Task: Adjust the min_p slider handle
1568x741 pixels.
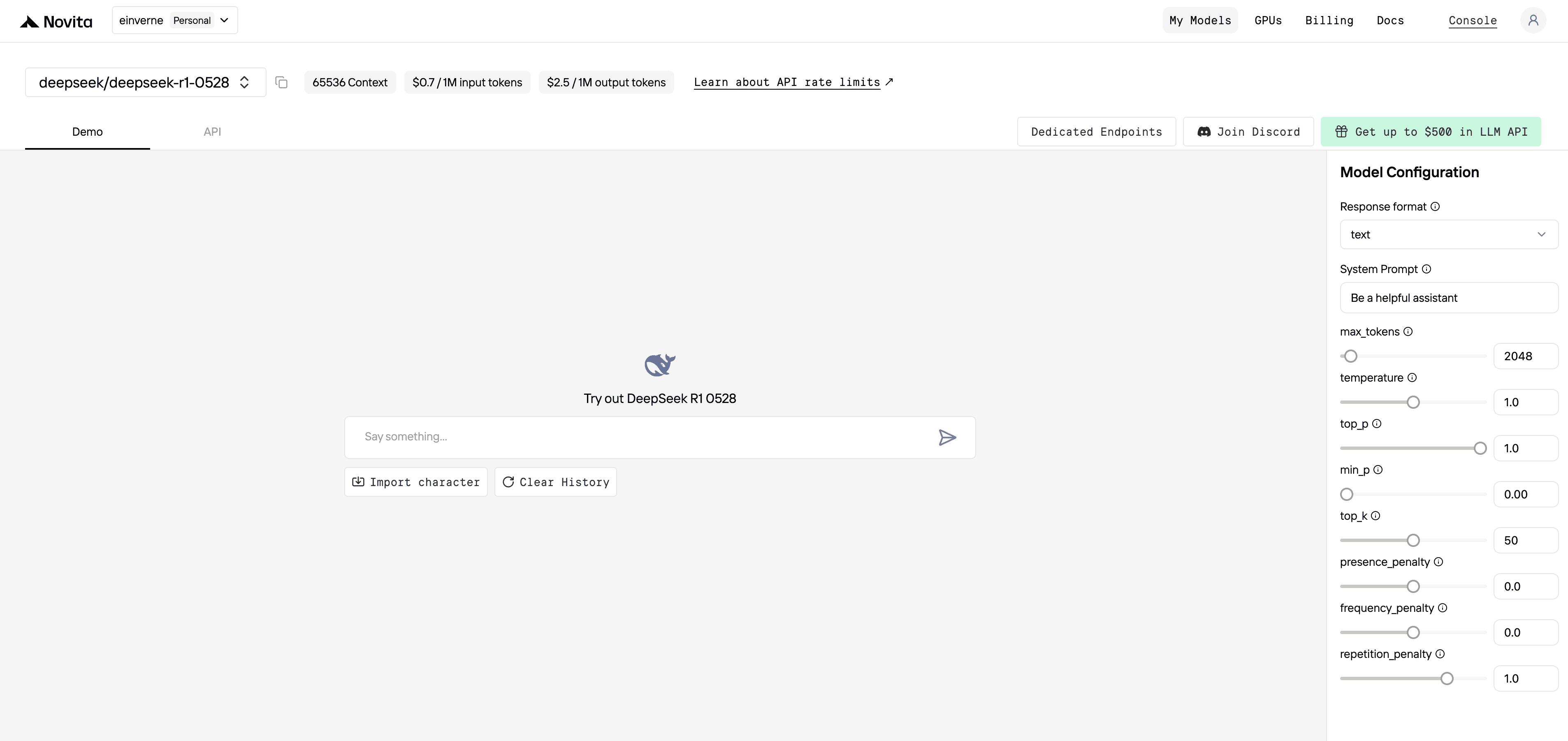Action: pyautogui.click(x=1347, y=495)
